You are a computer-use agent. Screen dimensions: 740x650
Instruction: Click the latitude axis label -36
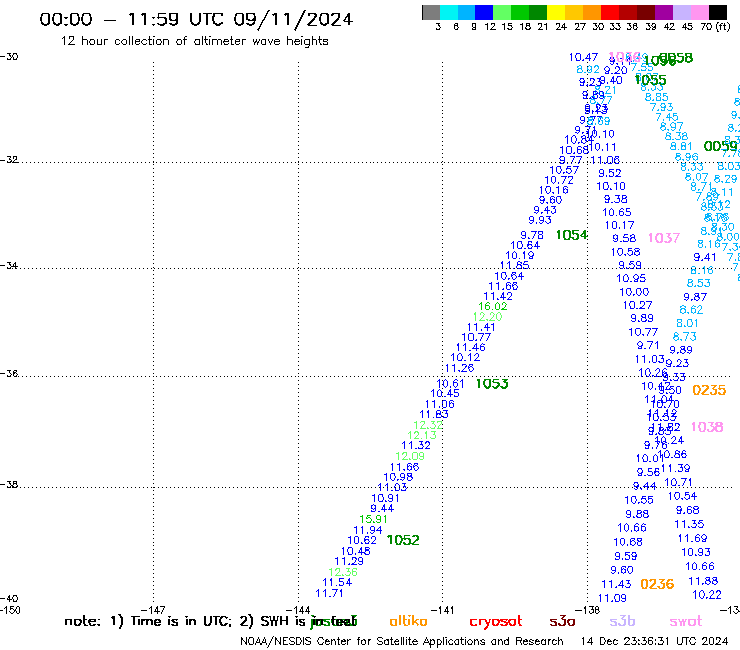tap(9, 374)
